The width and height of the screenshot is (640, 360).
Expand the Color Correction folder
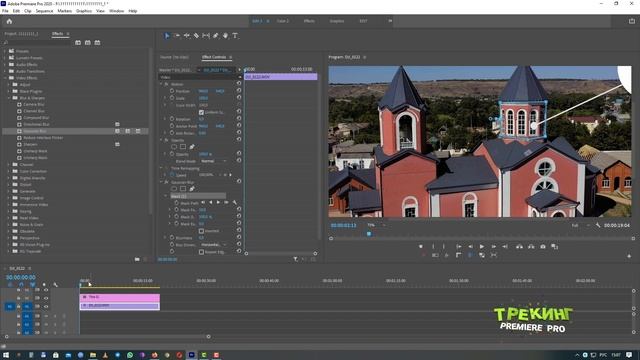9,171
